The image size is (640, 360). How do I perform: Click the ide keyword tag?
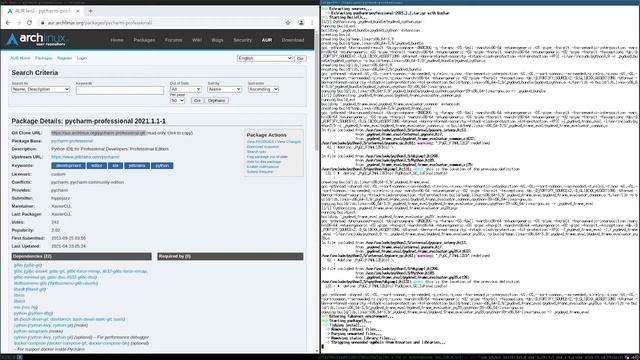tap(116, 166)
